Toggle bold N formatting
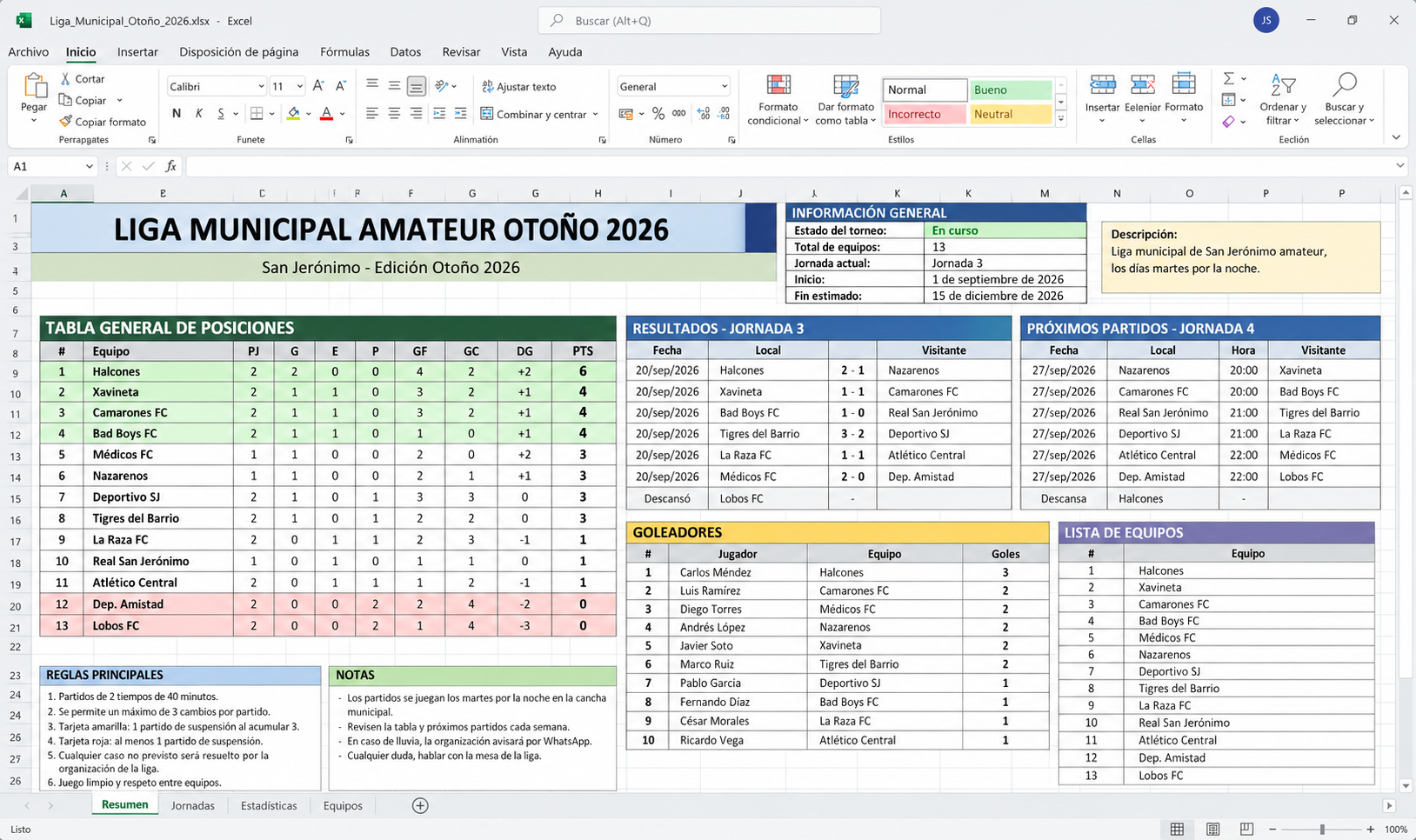The image size is (1416, 840). 177,114
